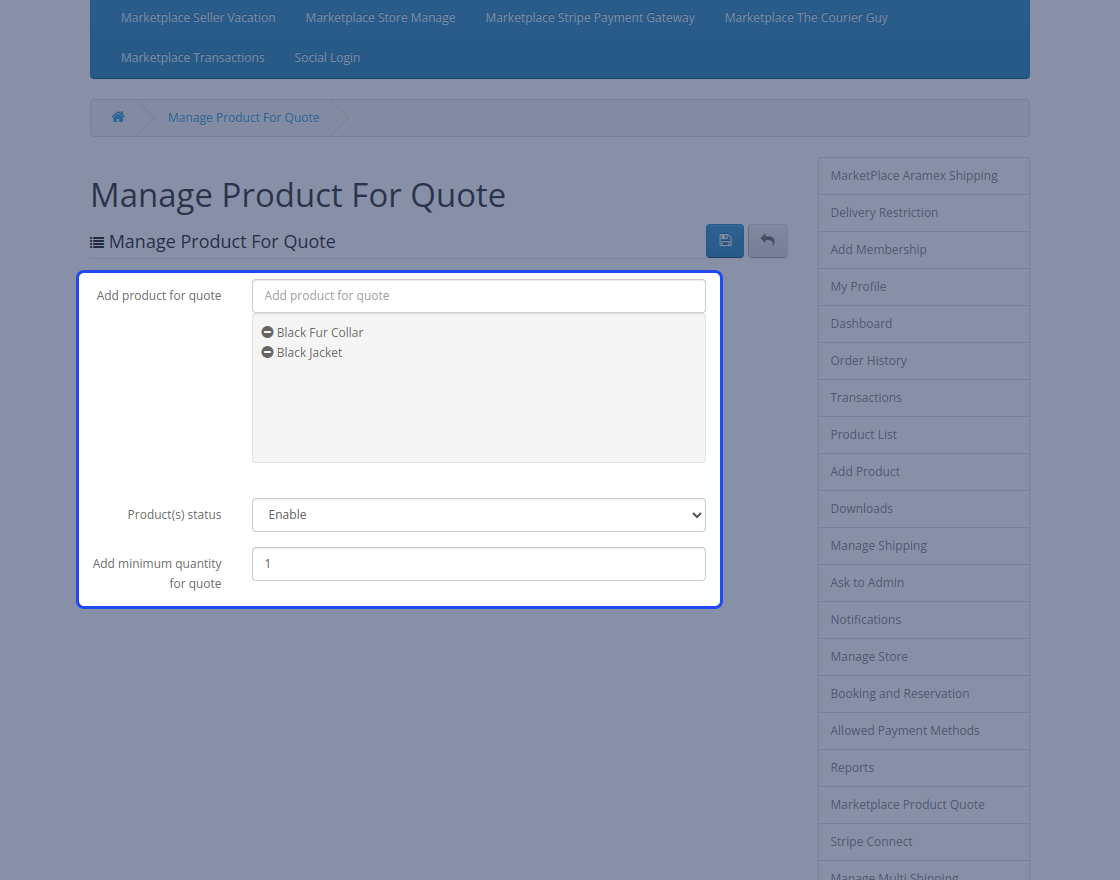Remove Black Fur Collar from quote list
This screenshot has width=1120, height=880.
click(x=267, y=332)
